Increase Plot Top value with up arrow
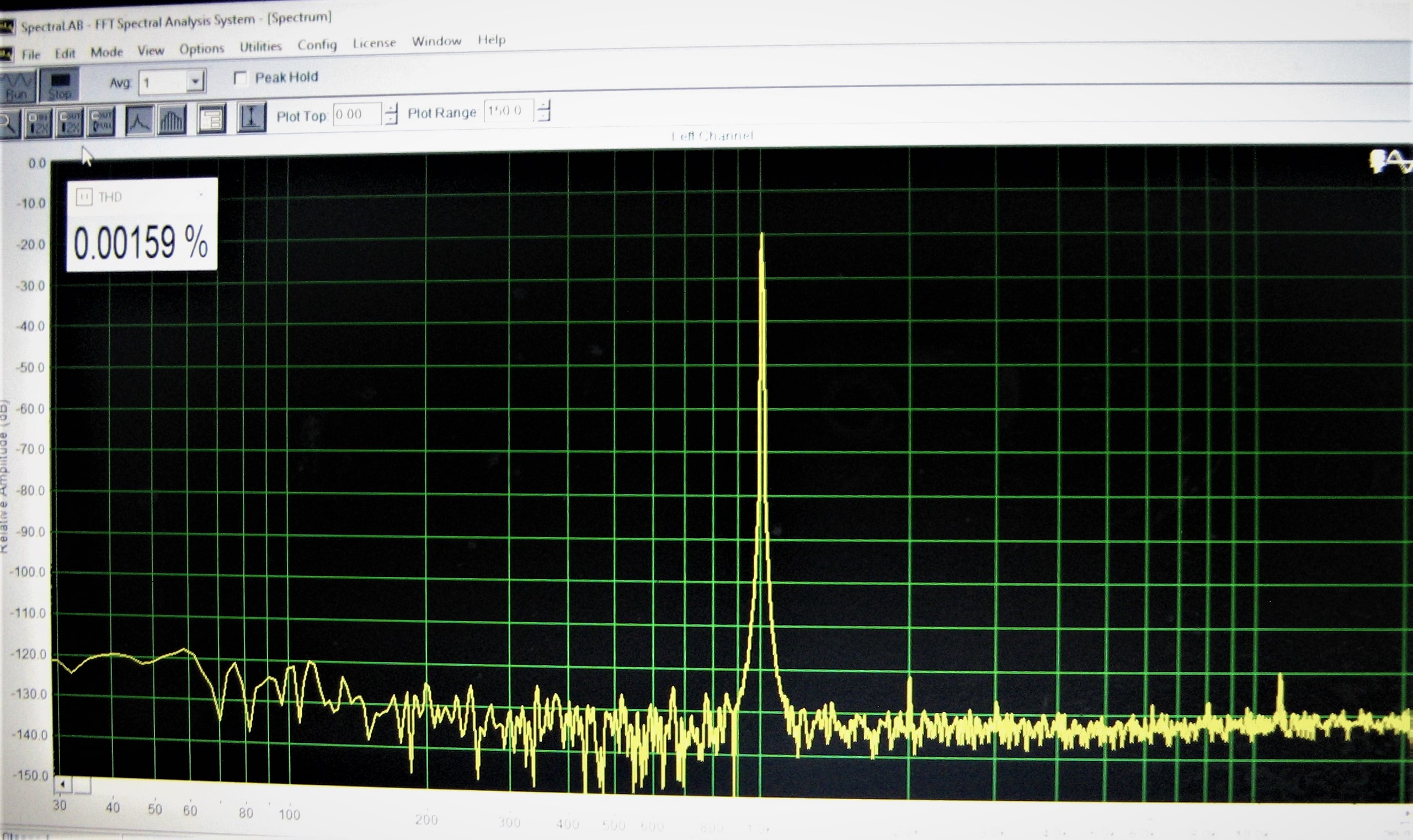This screenshot has width=1413, height=840. click(x=391, y=108)
